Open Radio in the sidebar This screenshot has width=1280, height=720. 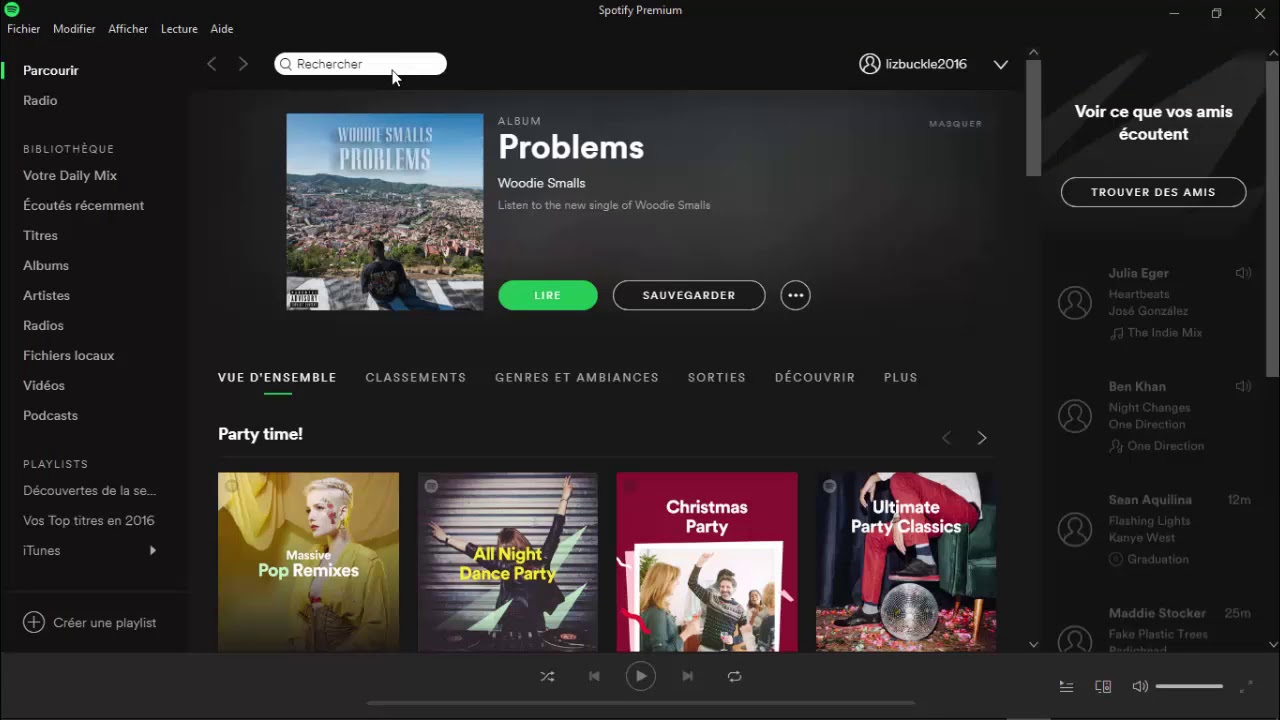[x=40, y=100]
